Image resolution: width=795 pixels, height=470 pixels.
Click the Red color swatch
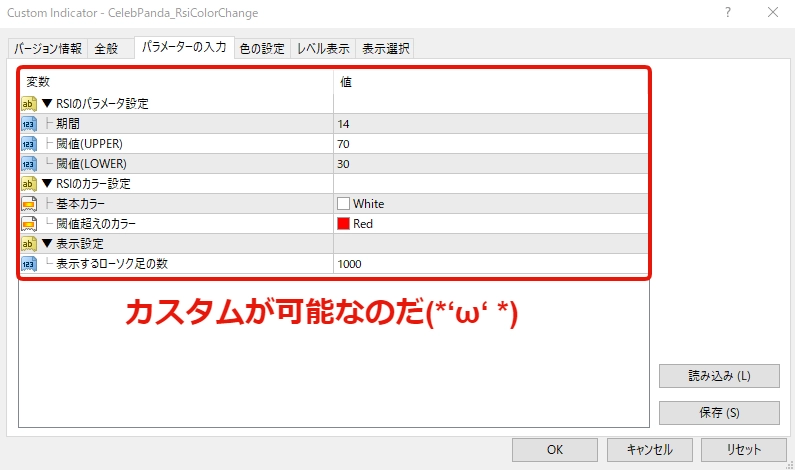pos(343,224)
